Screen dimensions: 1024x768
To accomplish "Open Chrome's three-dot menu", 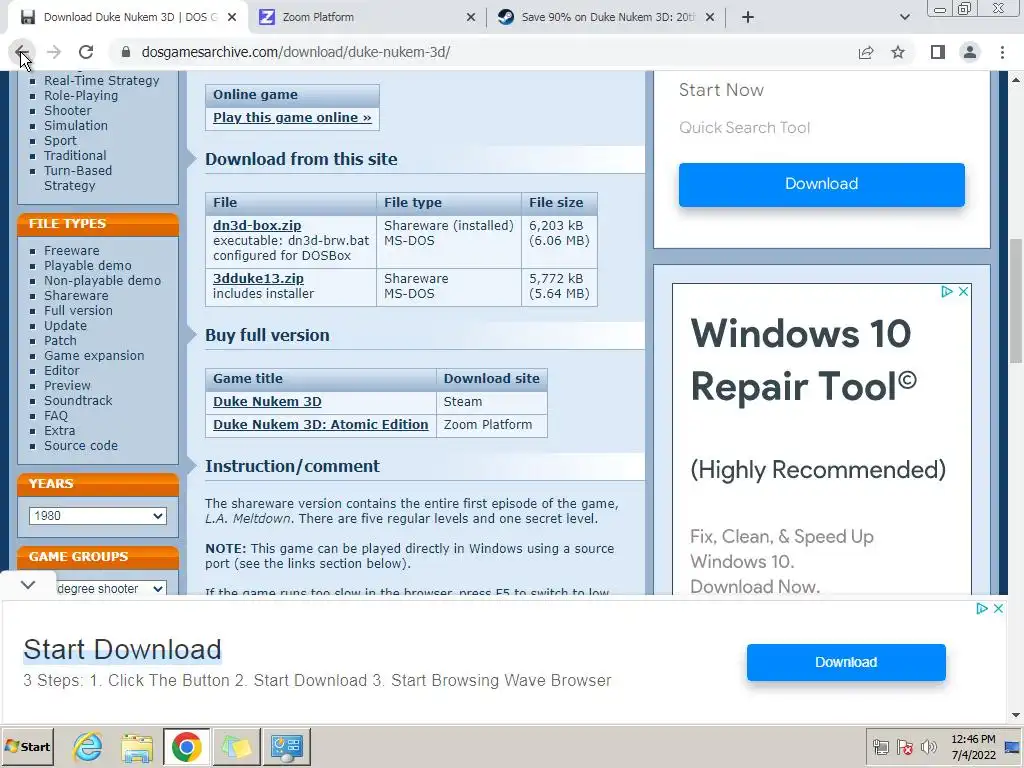I will tap(1002, 52).
